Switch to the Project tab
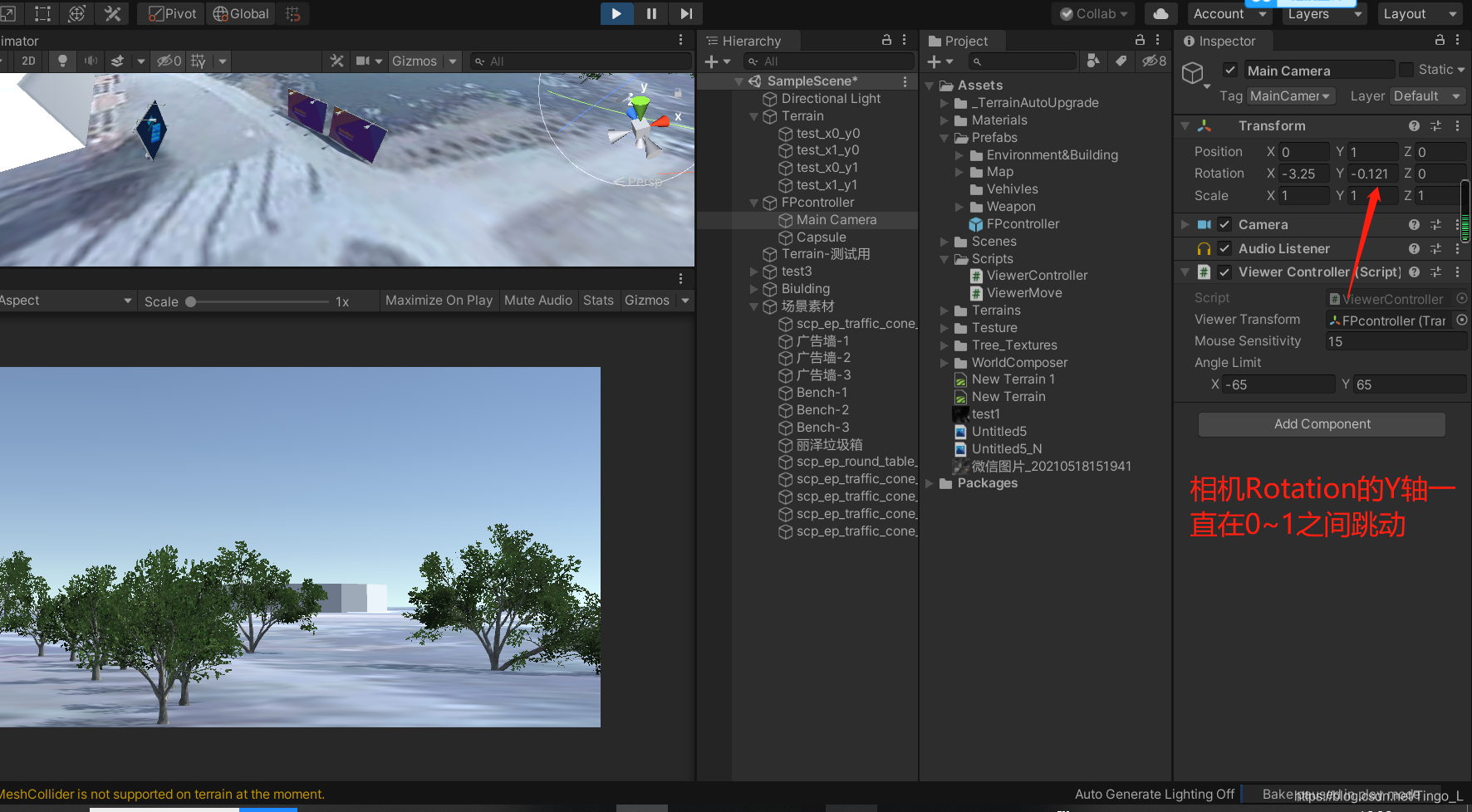 click(x=964, y=41)
